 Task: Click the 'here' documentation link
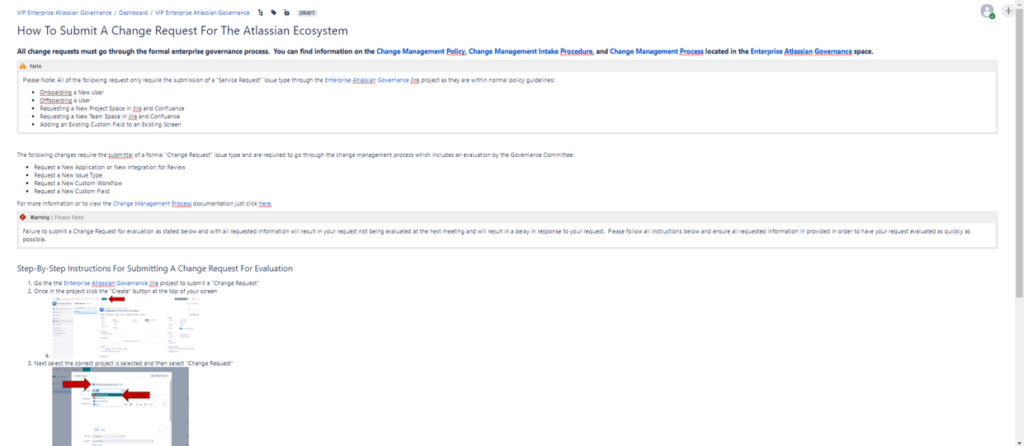pyautogui.click(x=264, y=203)
